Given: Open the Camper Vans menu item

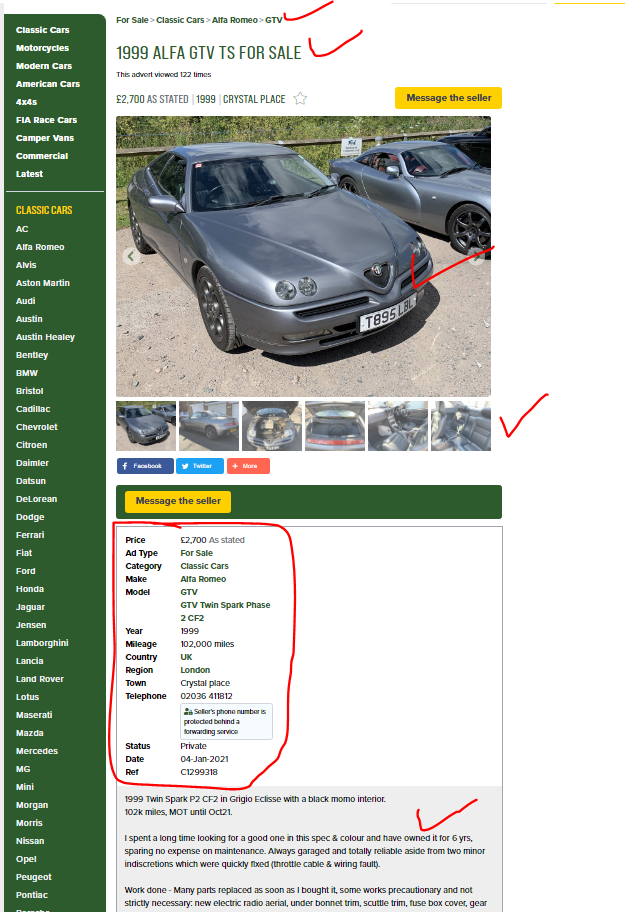Looking at the screenshot, I should coord(45,138).
